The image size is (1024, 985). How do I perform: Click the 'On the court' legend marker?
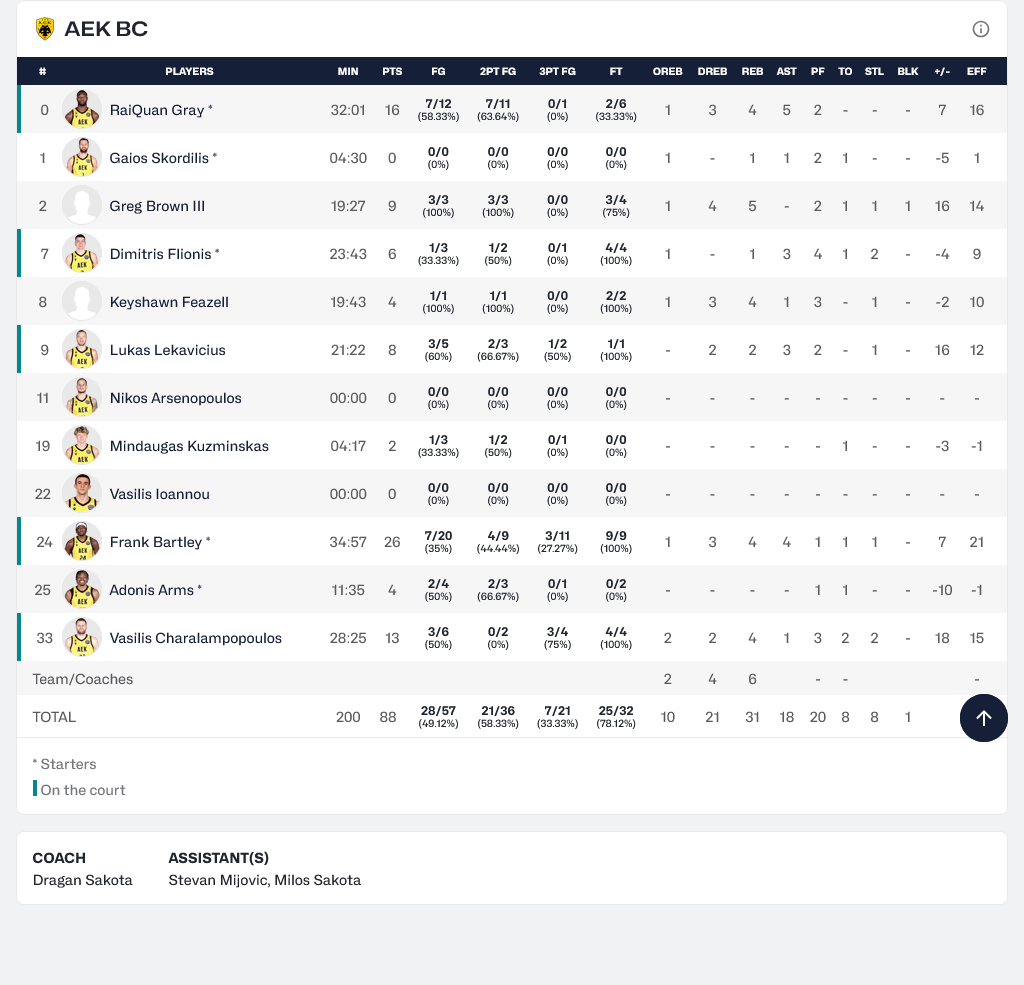pyautogui.click(x=35, y=789)
